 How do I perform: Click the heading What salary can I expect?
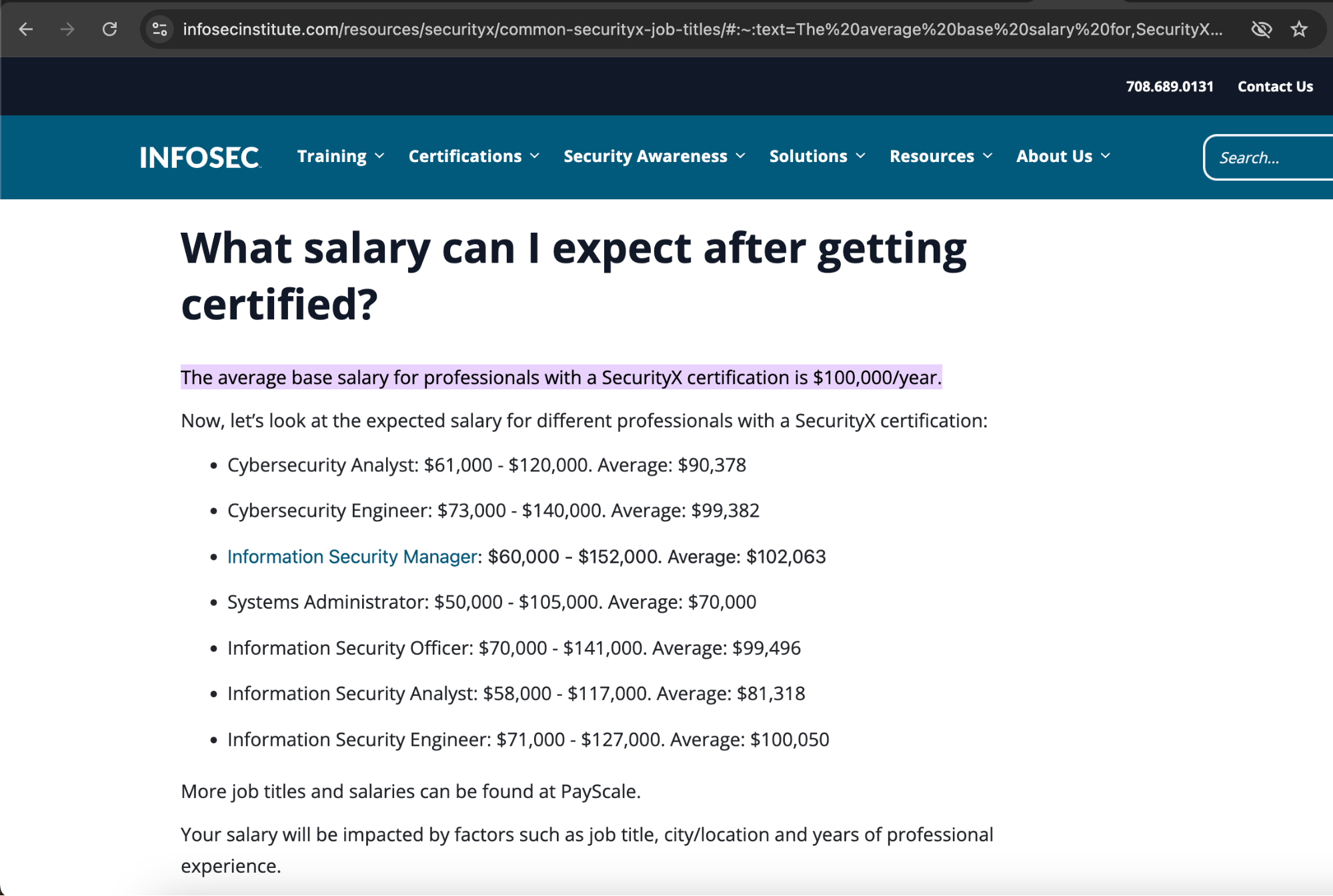(x=573, y=276)
